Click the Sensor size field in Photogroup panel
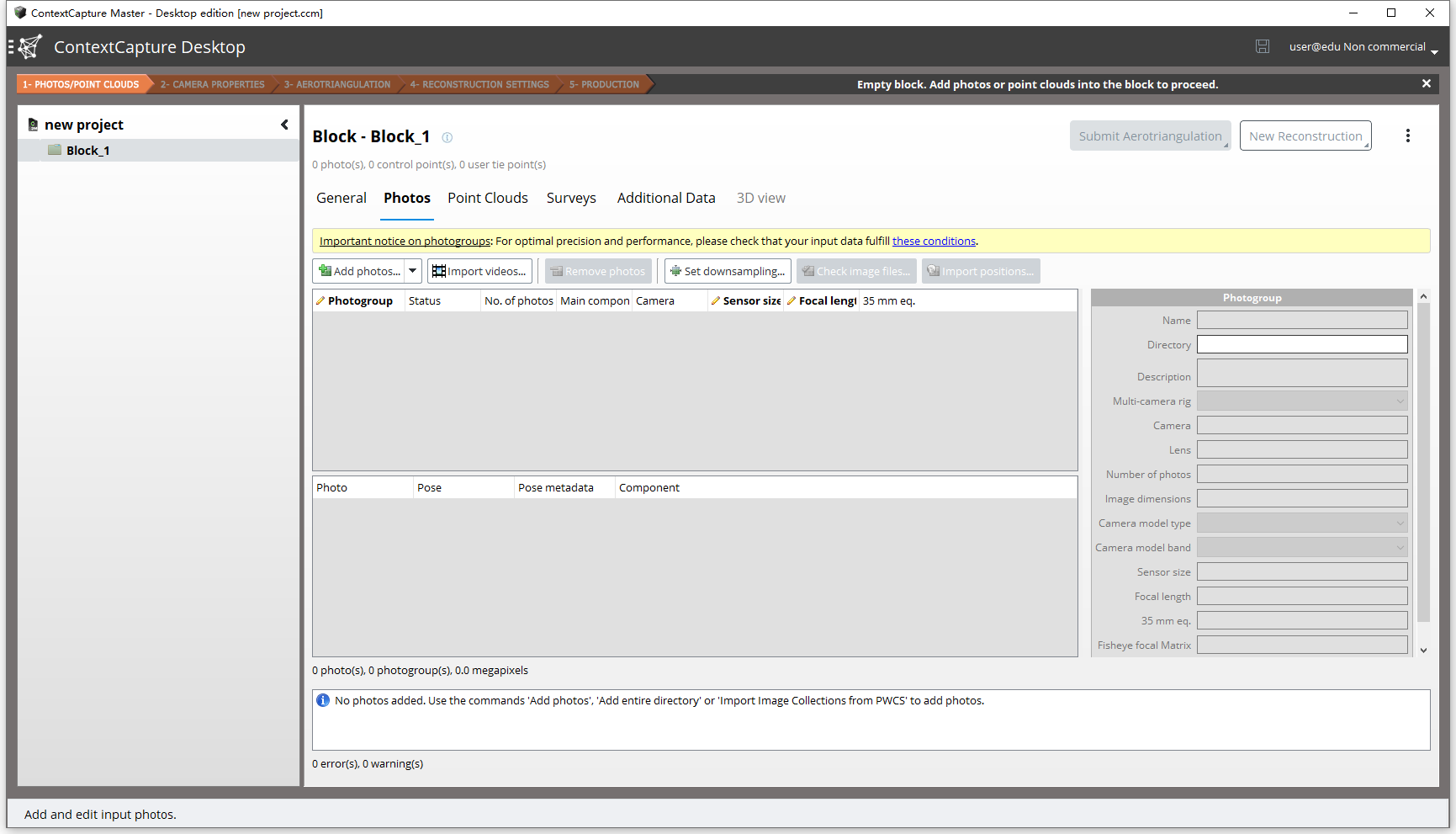The image size is (1456, 834). pos(1302,571)
